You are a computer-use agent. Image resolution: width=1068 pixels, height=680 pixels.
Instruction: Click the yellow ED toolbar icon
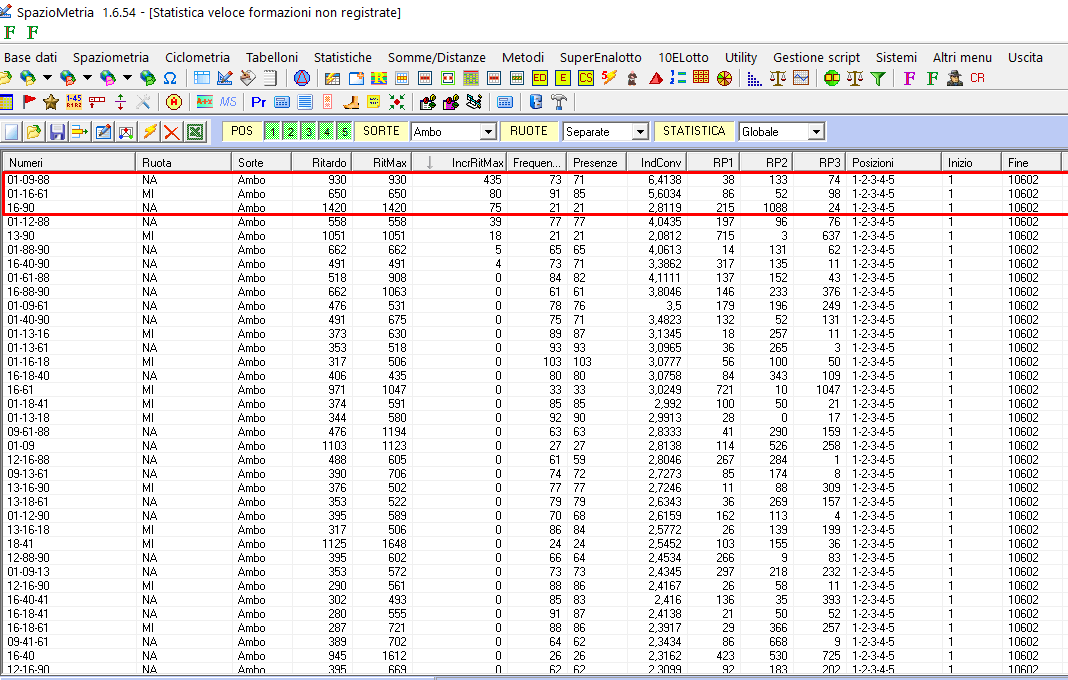click(540, 78)
